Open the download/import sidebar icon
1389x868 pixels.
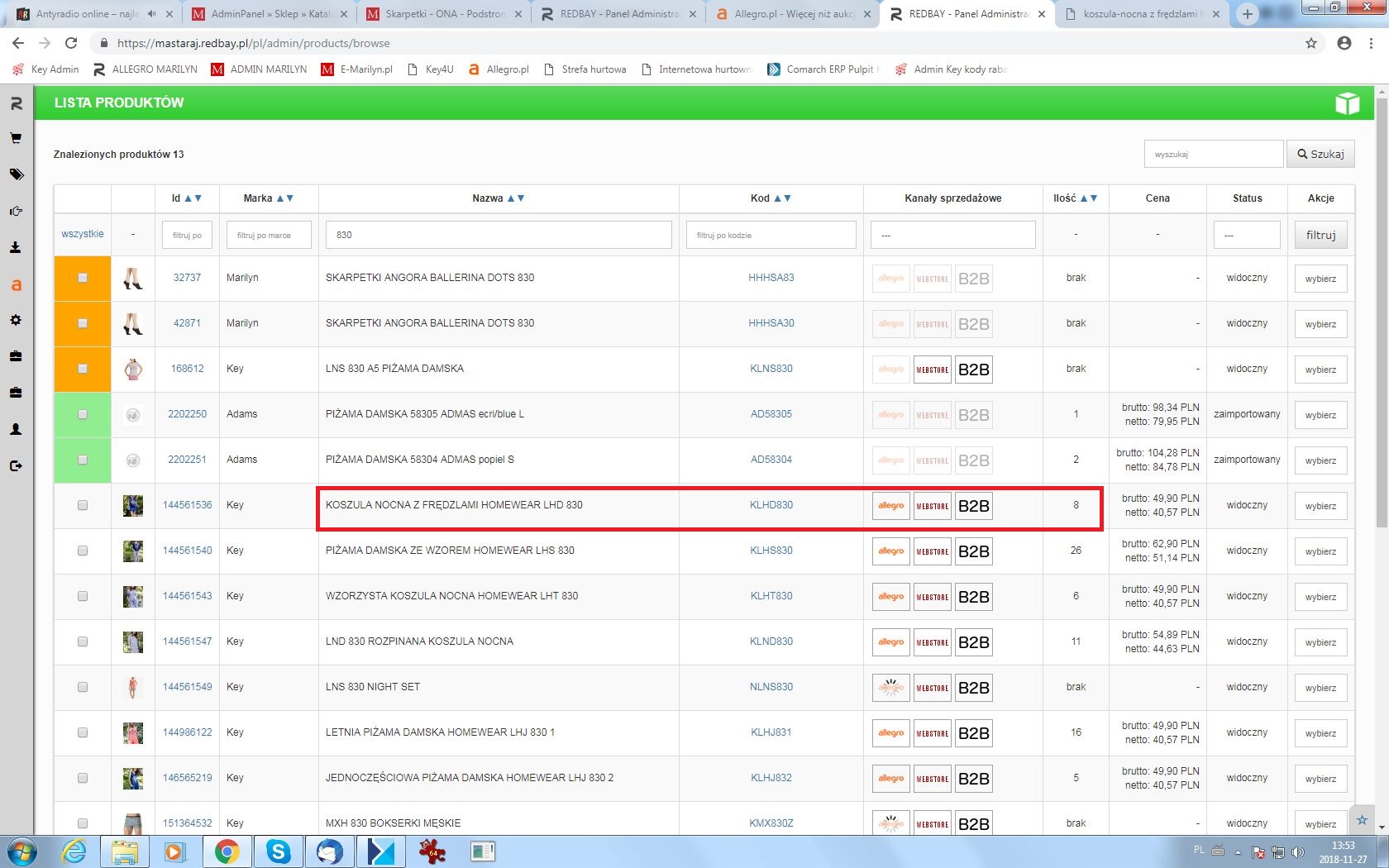click(x=16, y=247)
